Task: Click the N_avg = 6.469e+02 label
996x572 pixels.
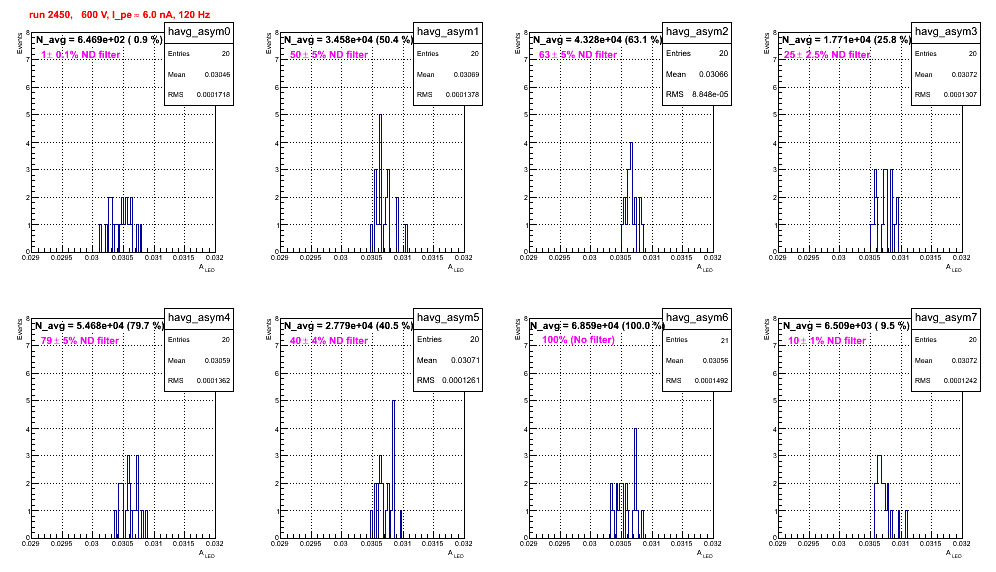Action: pos(99,40)
